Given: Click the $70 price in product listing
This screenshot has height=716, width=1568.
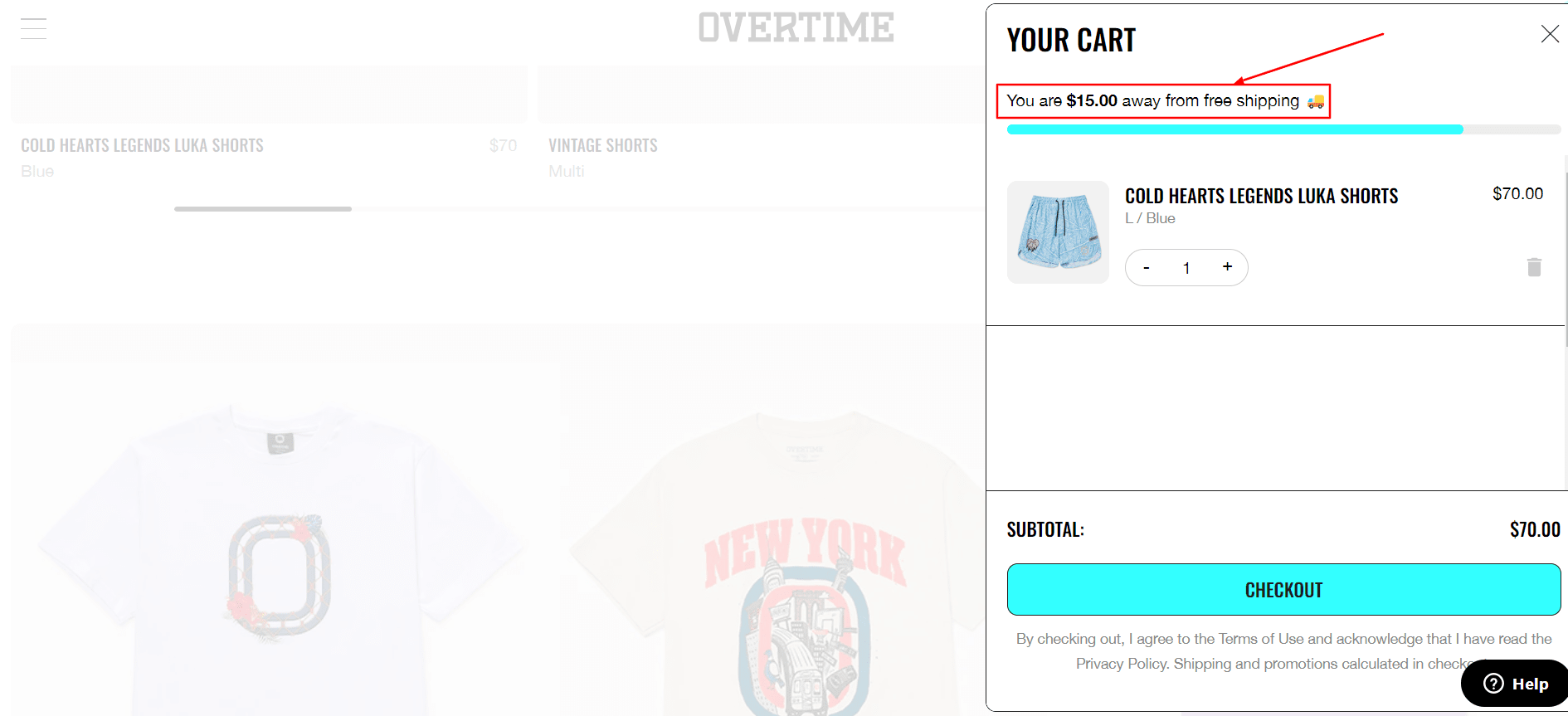Looking at the screenshot, I should pos(503,146).
